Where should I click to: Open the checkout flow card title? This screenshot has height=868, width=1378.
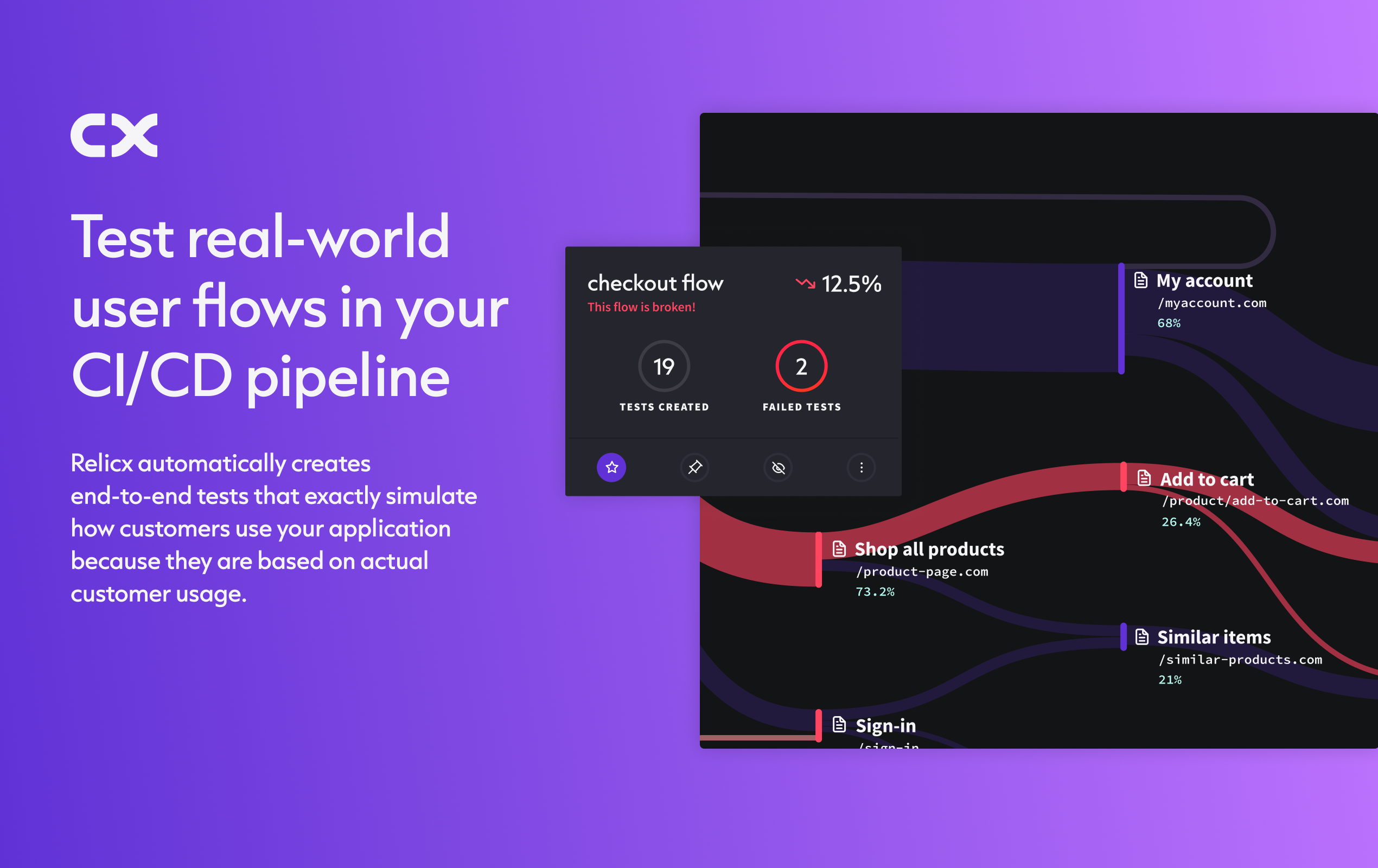click(x=656, y=283)
